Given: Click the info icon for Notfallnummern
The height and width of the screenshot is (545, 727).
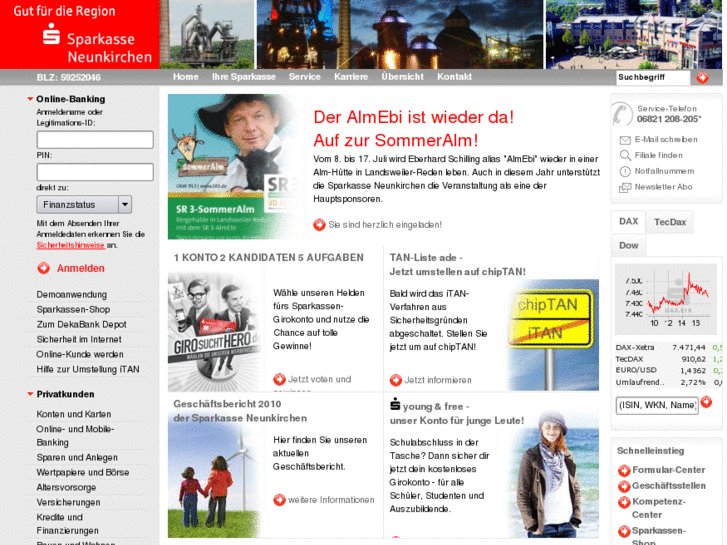Looking at the screenshot, I should [x=625, y=171].
